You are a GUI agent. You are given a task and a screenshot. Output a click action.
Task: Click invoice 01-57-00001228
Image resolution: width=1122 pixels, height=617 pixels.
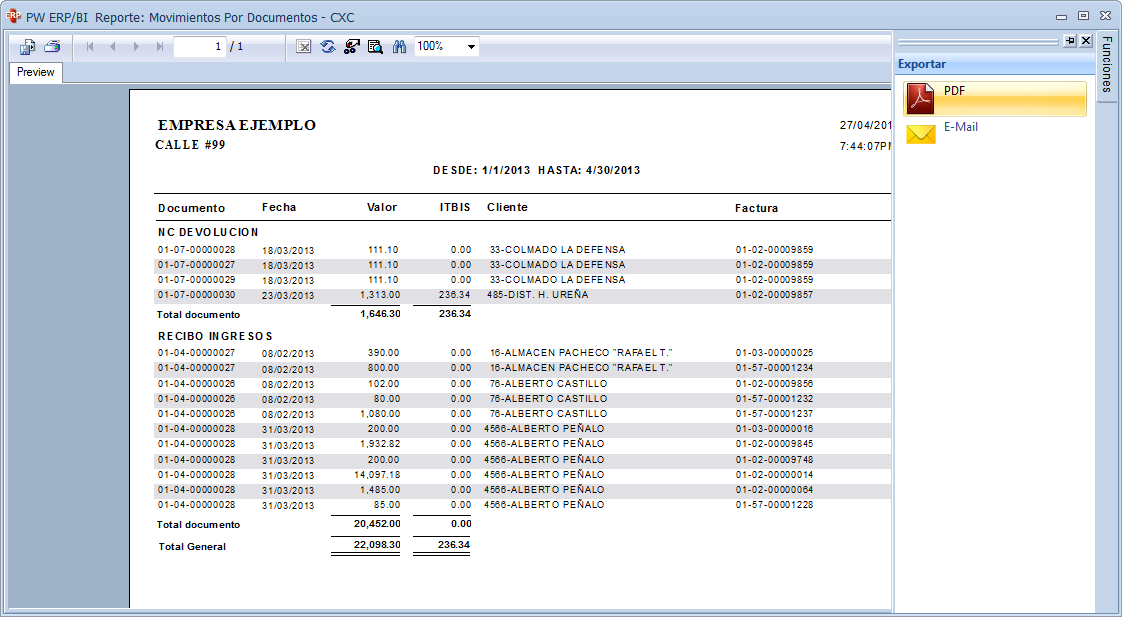(774, 505)
